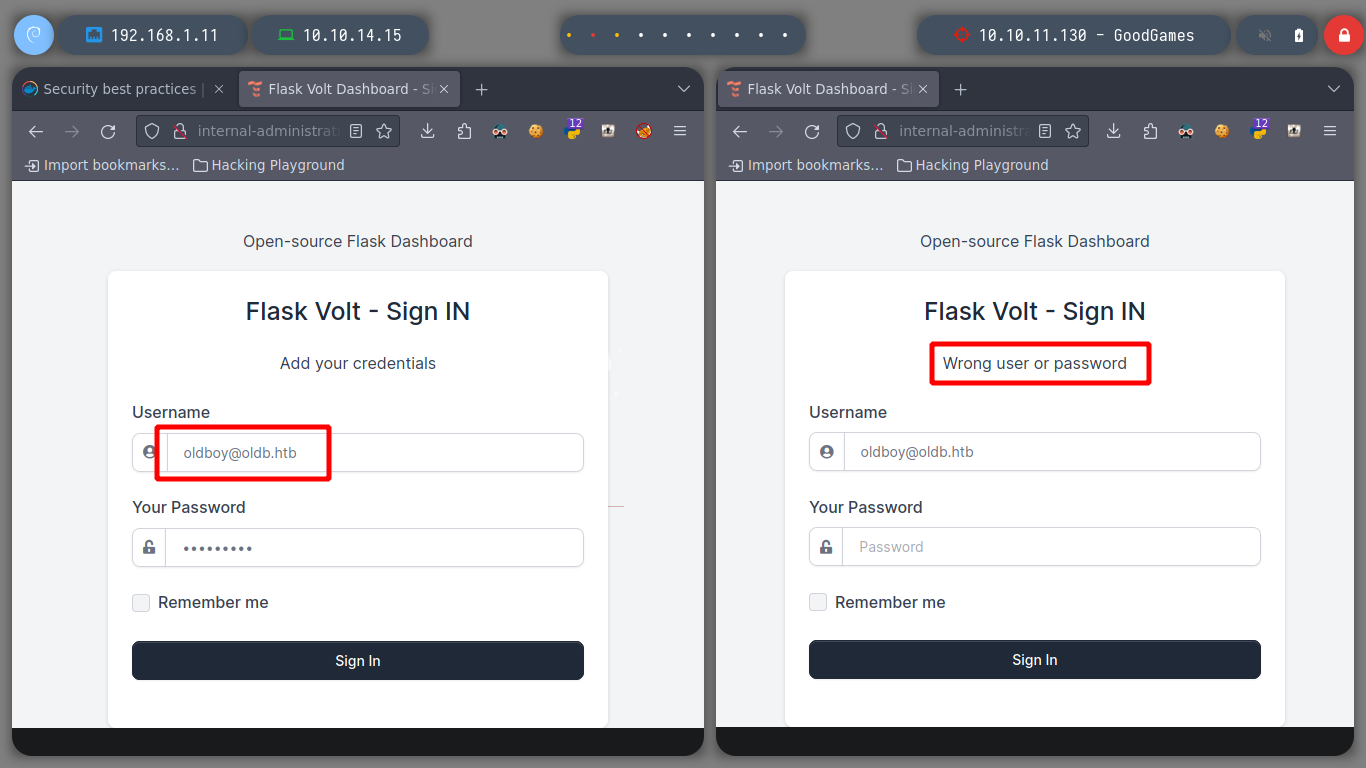
Task: Open the red lock screen button
Action: 1342,35
